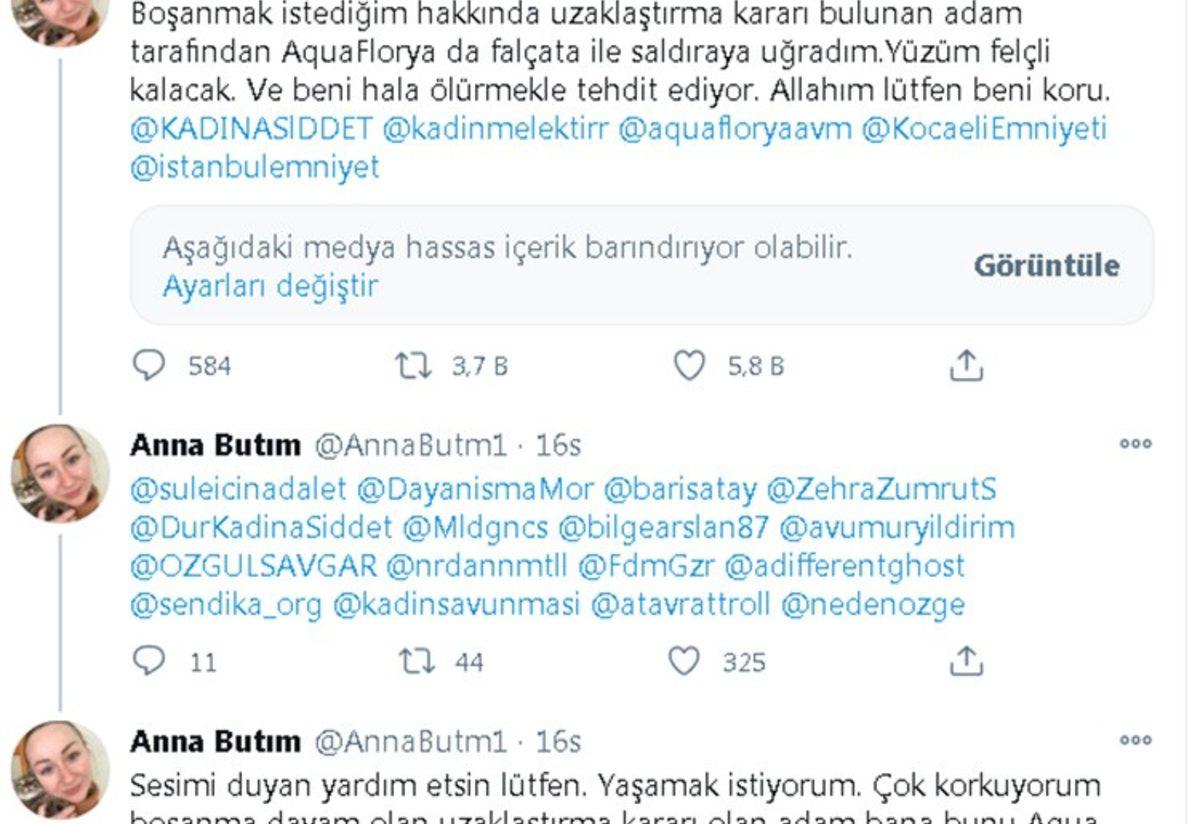Retweet the tweet with 3,7 B retweets
Image resolution: width=1200 pixels, height=824 pixels.
[x=413, y=366]
